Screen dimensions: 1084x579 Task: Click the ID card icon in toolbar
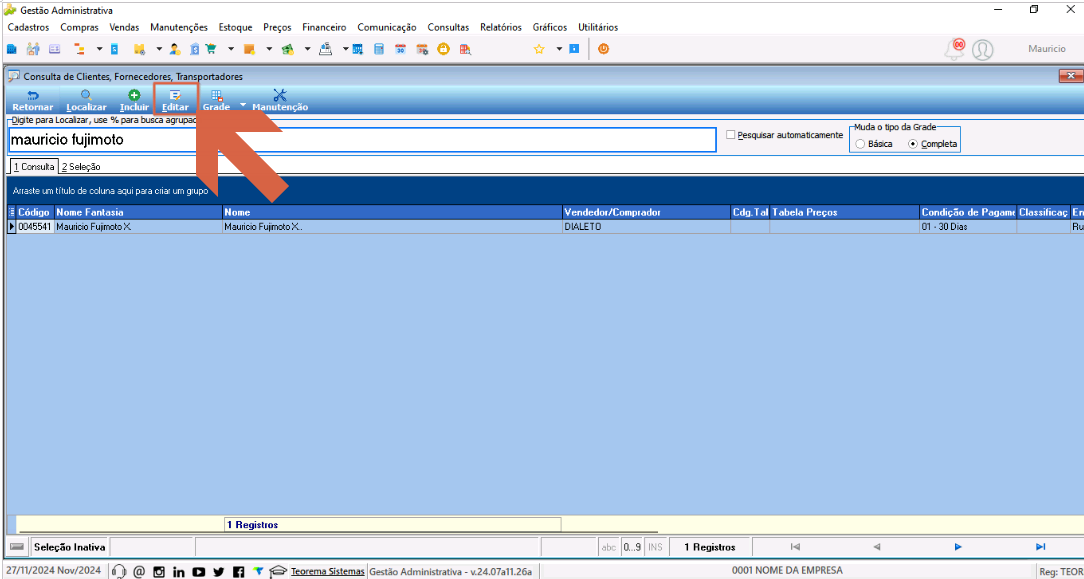coord(55,49)
